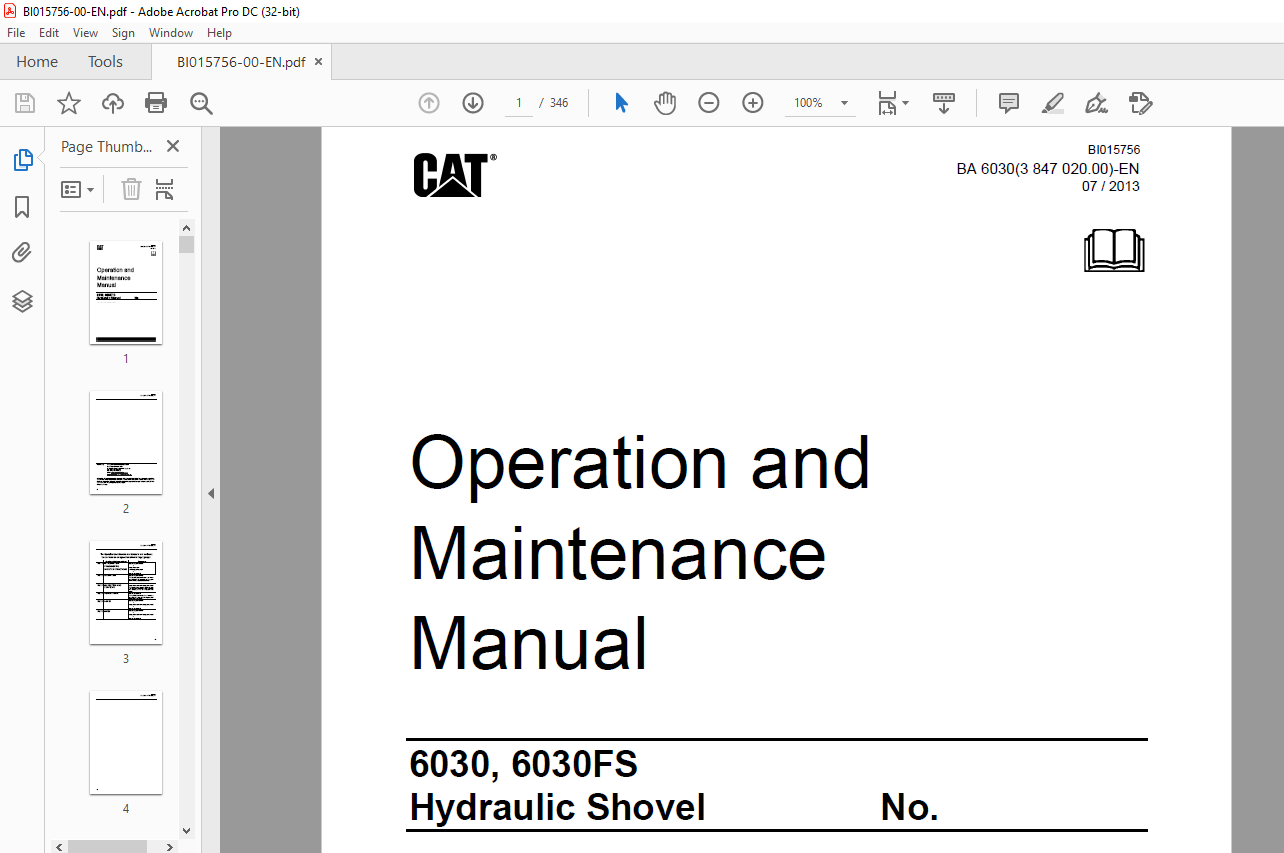Delete selected thumbnail with trash icon
The width and height of the screenshot is (1284, 853).
(131, 189)
